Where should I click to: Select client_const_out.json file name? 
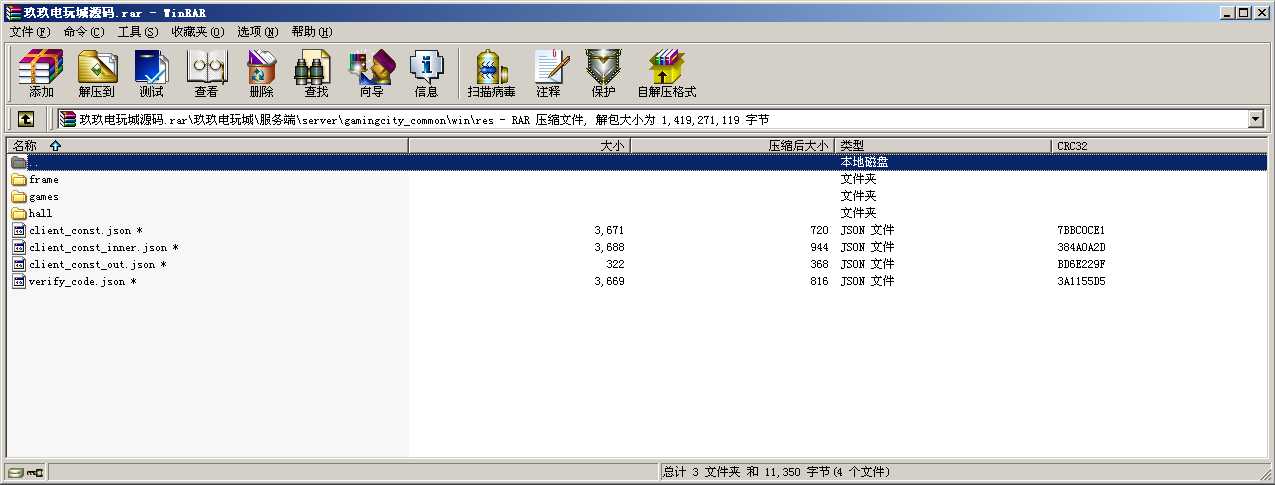click(98, 265)
